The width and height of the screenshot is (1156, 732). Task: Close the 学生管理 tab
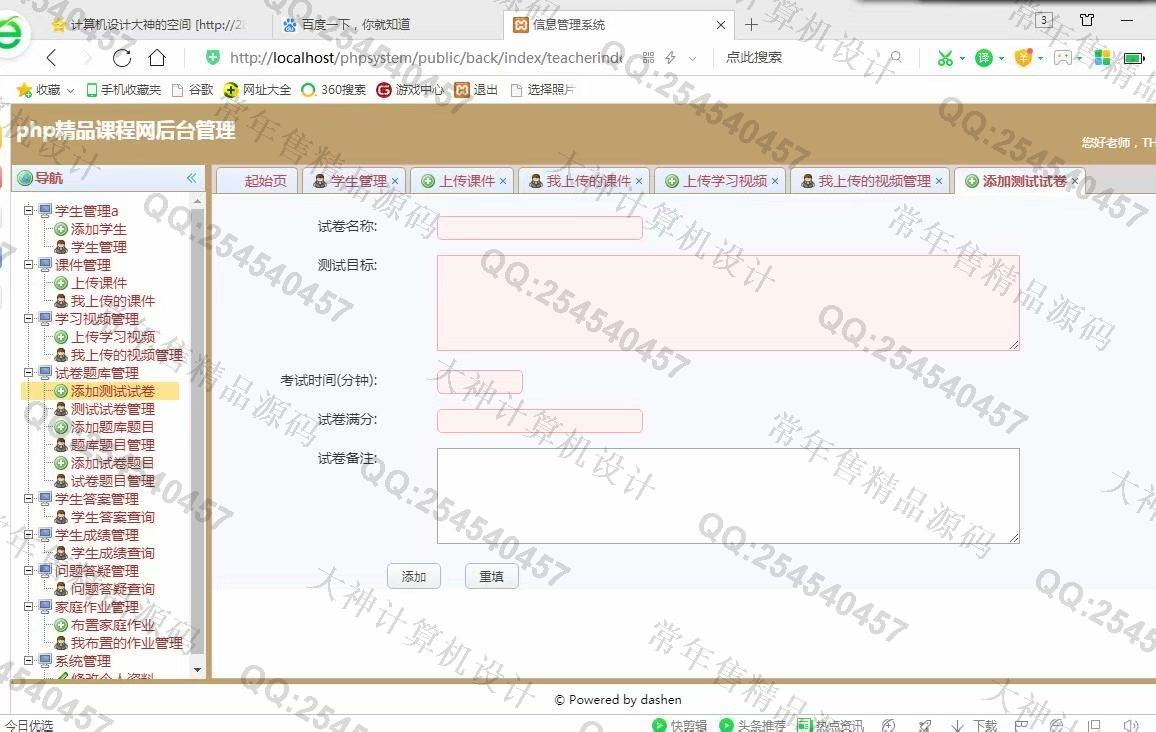395,181
